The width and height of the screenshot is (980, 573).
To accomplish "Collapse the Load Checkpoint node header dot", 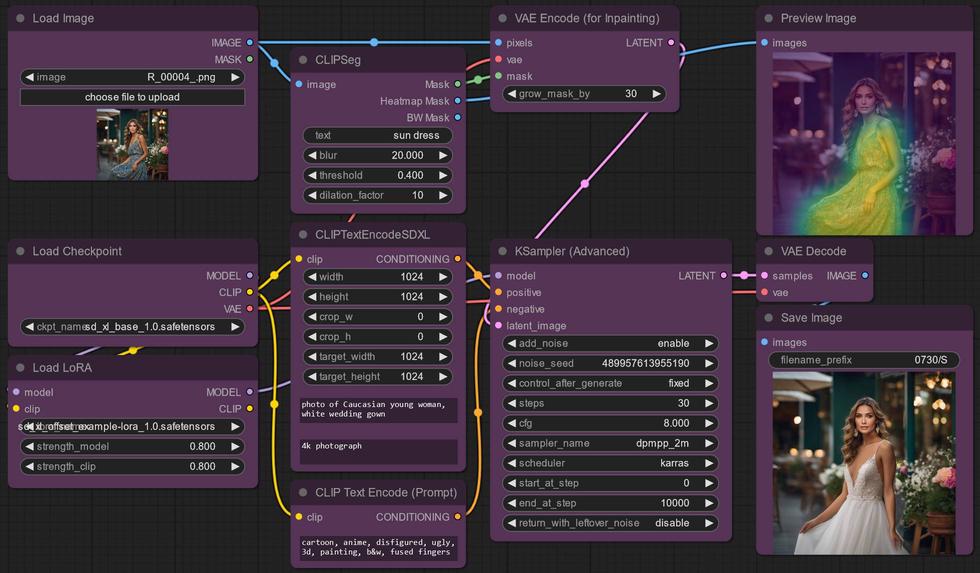I will 20,251.
